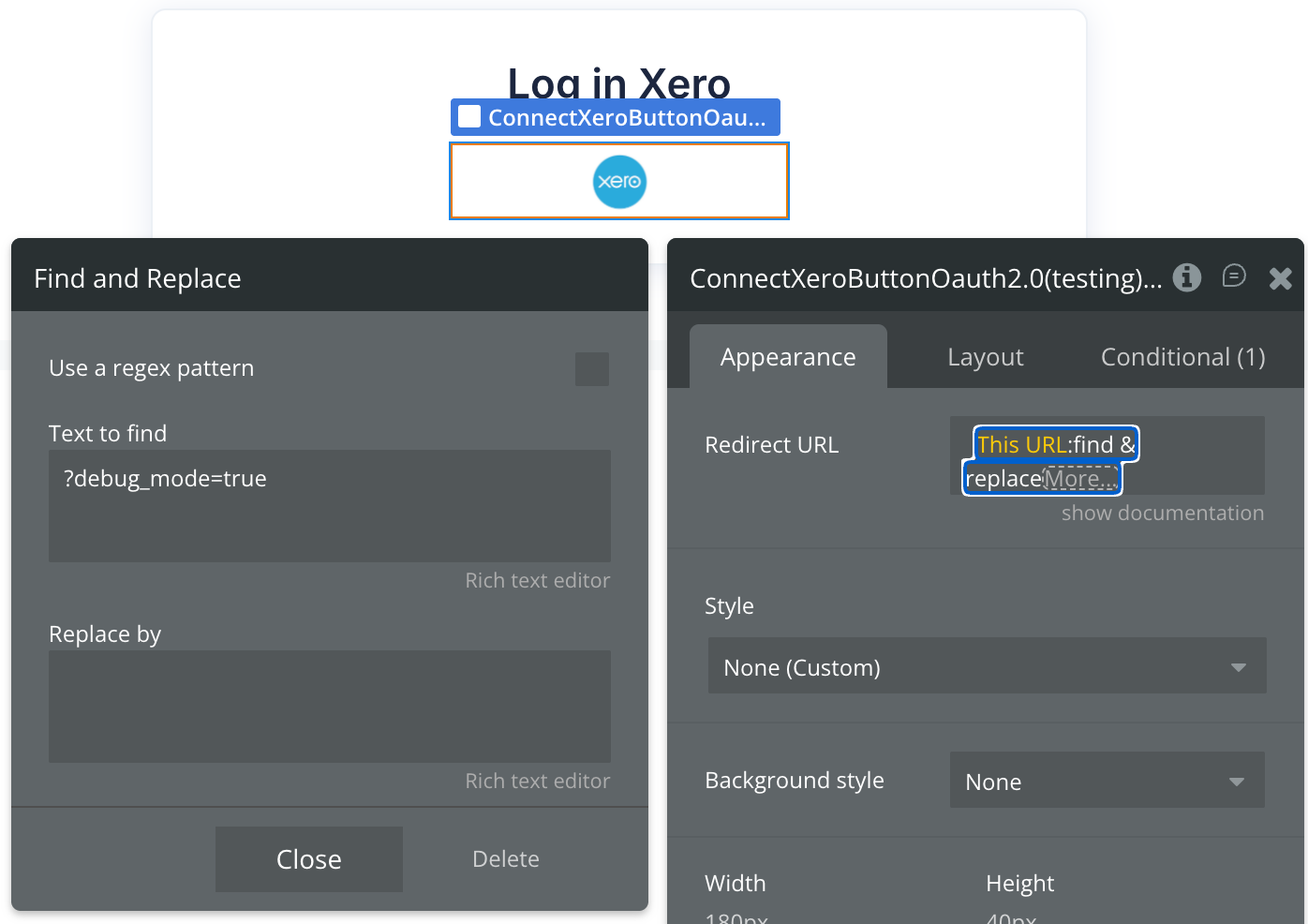
Task: Select the Appearance tab
Action: 788,356
